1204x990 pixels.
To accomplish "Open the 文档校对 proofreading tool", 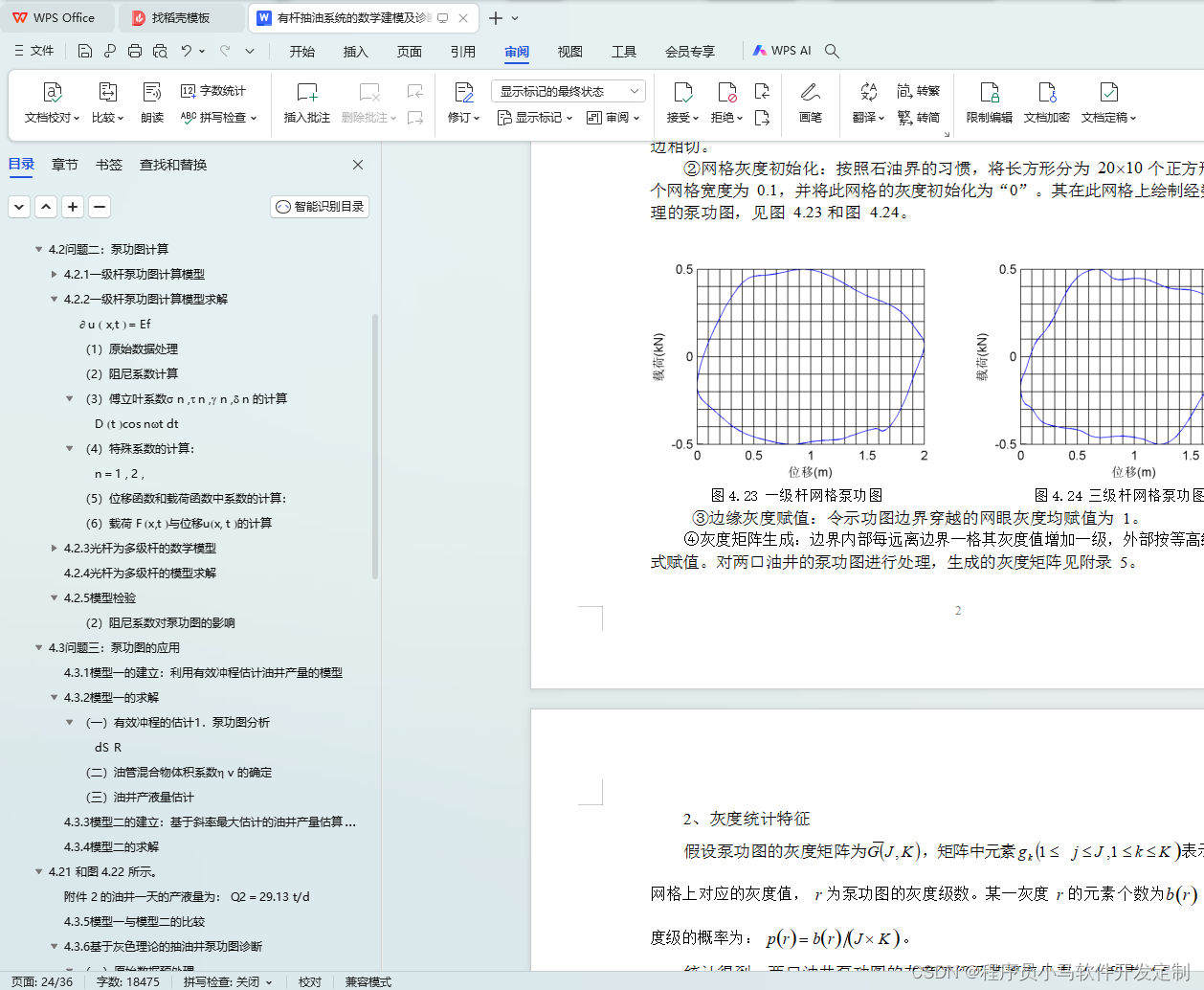I will (52, 103).
